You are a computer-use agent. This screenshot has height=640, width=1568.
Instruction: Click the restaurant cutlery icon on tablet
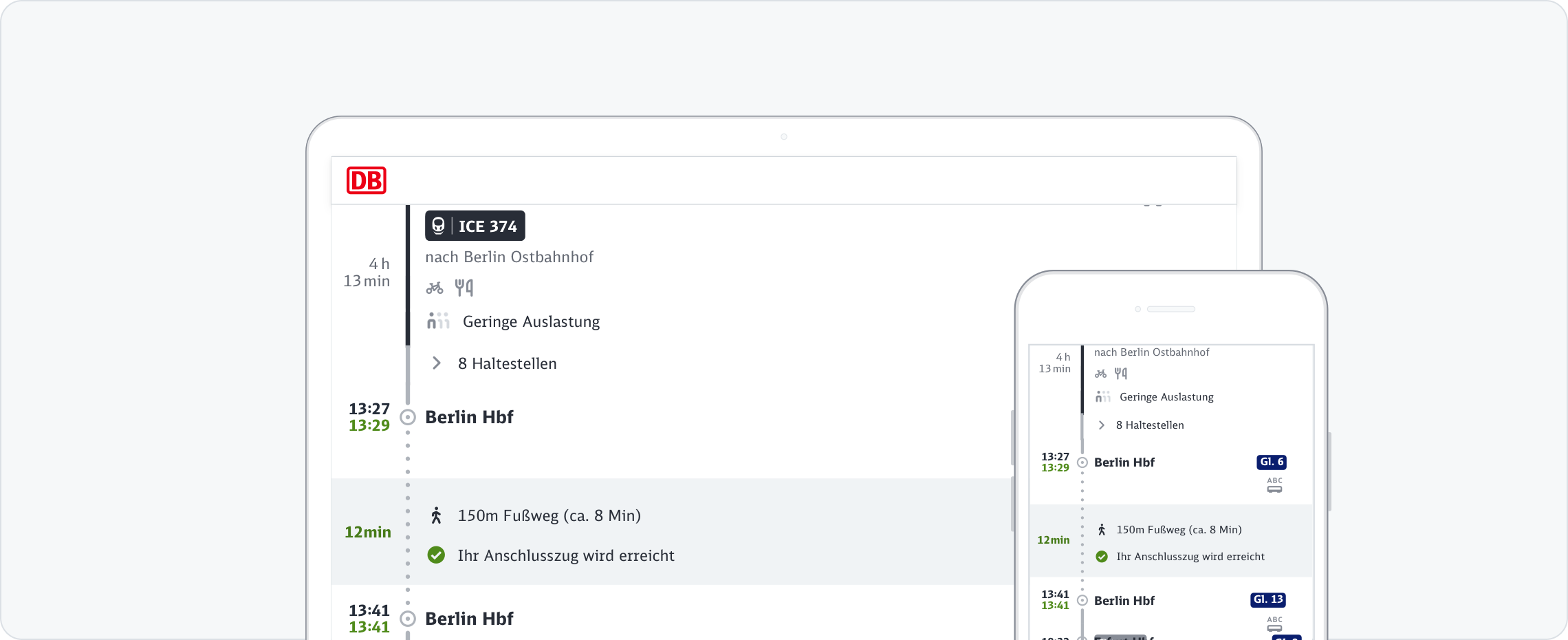[x=464, y=287]
